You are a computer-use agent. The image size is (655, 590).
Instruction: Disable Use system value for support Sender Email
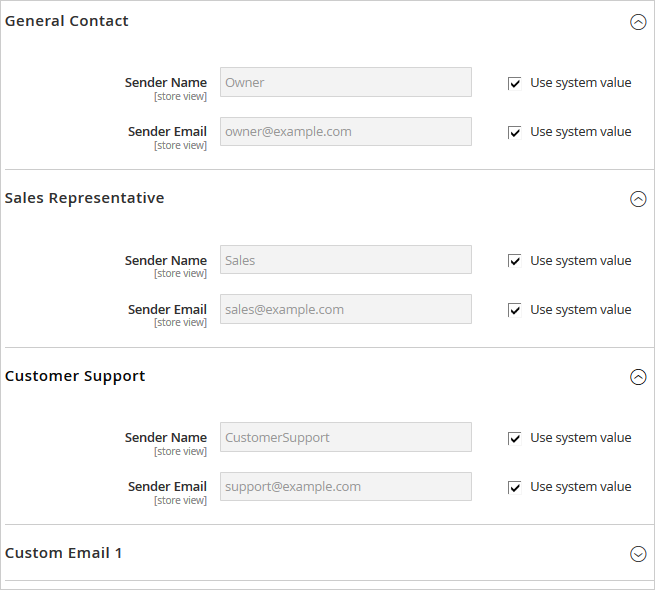[x=515, y=487]
